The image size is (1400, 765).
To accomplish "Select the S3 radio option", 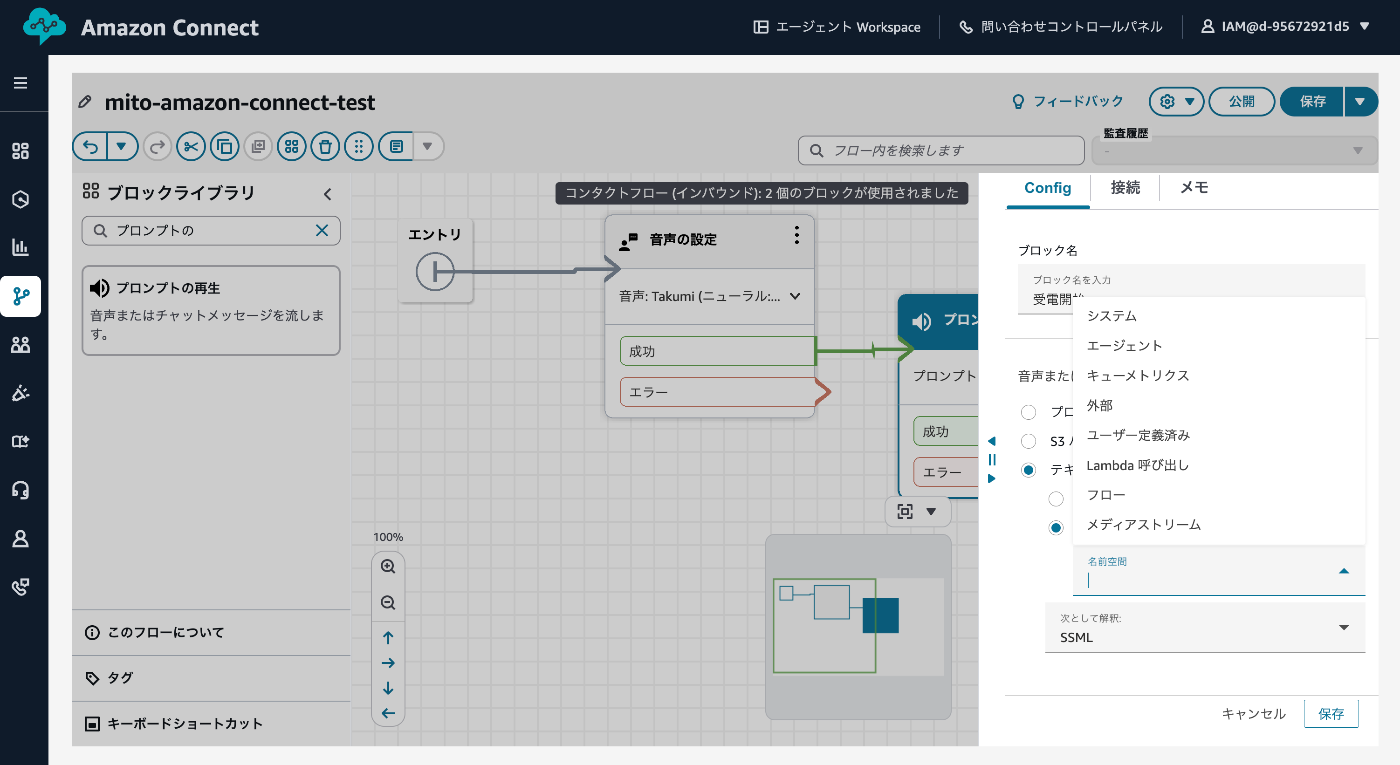I will 1028,441.
